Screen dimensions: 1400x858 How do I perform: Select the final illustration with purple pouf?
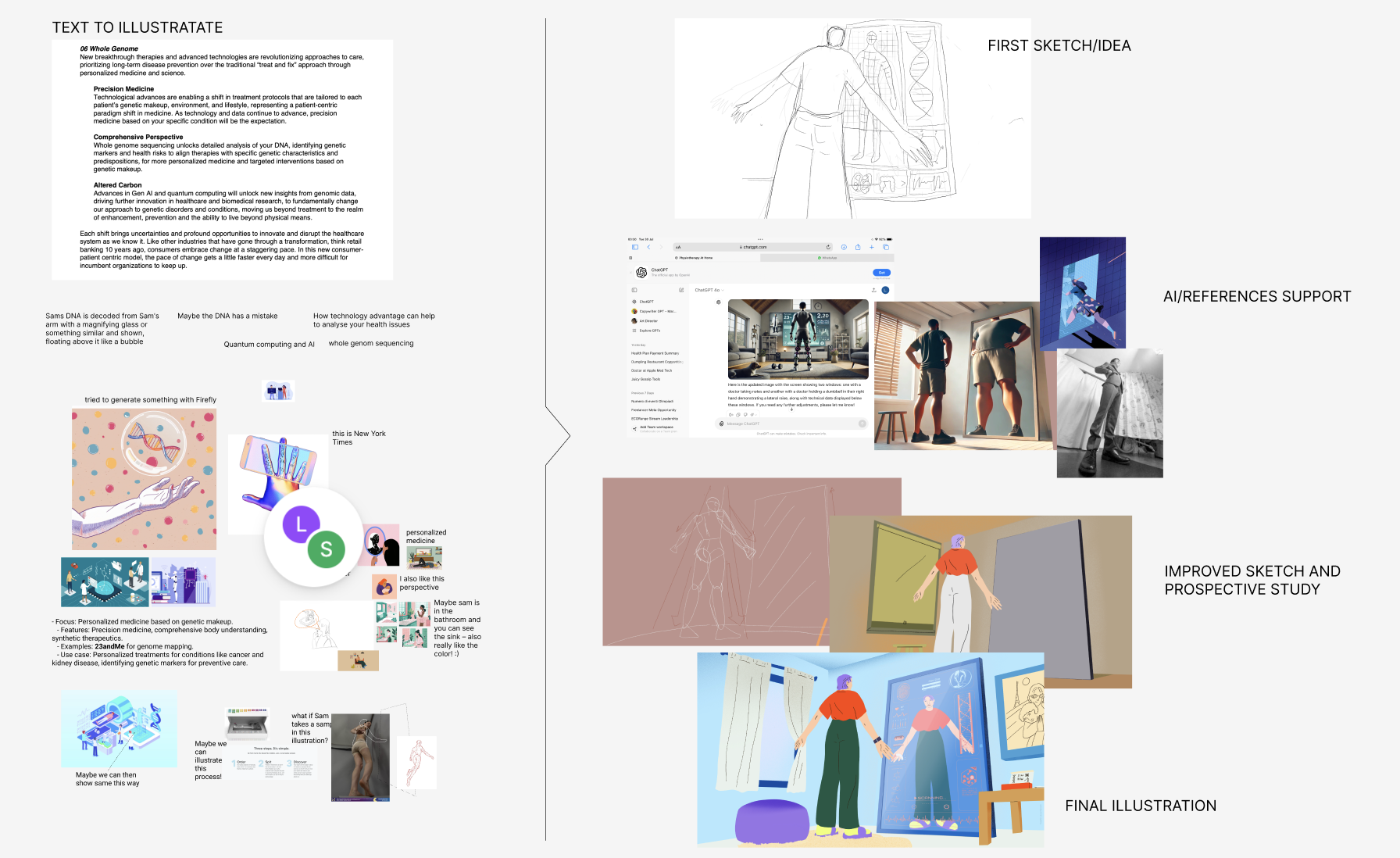(x=870, y=750)
